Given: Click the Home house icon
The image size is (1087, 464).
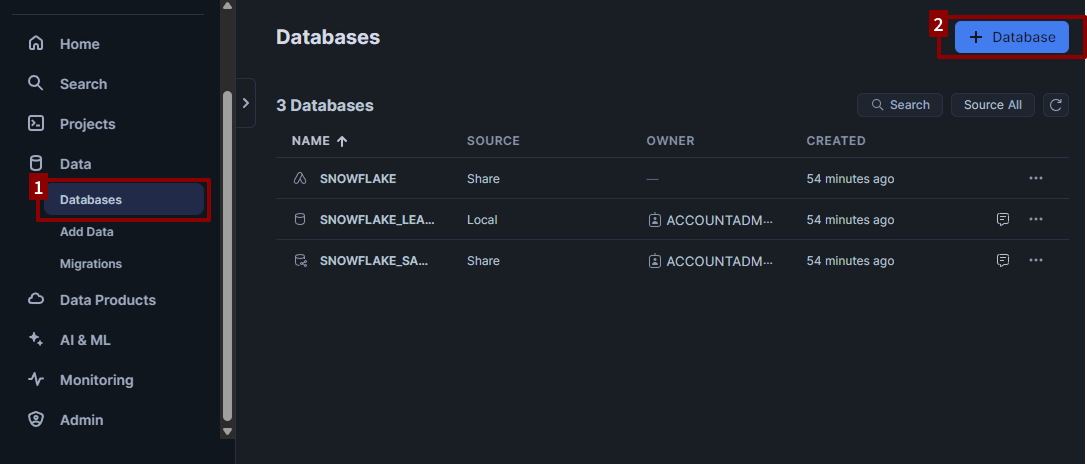Looking at the screenshot, I should (x=35, y=44).
